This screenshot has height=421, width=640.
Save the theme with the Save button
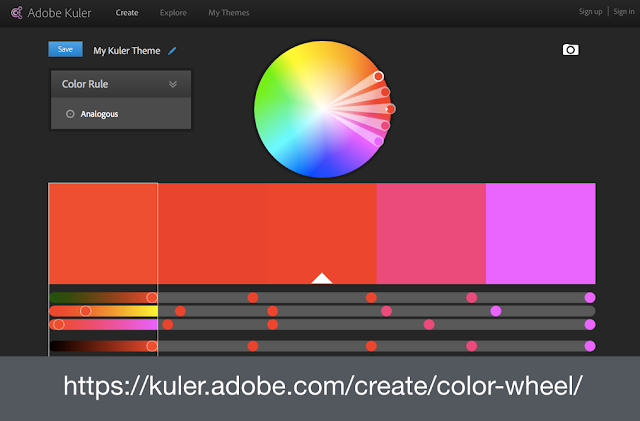click(65, 49)
